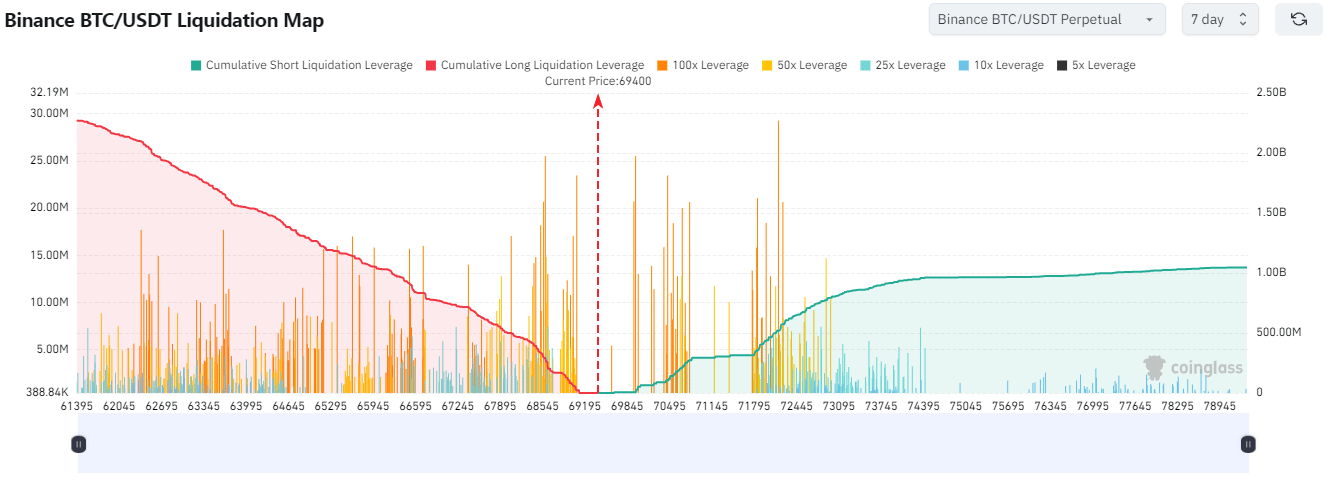Click the Current Price:69400 label

pyautogui.click(x=598, y=81)
